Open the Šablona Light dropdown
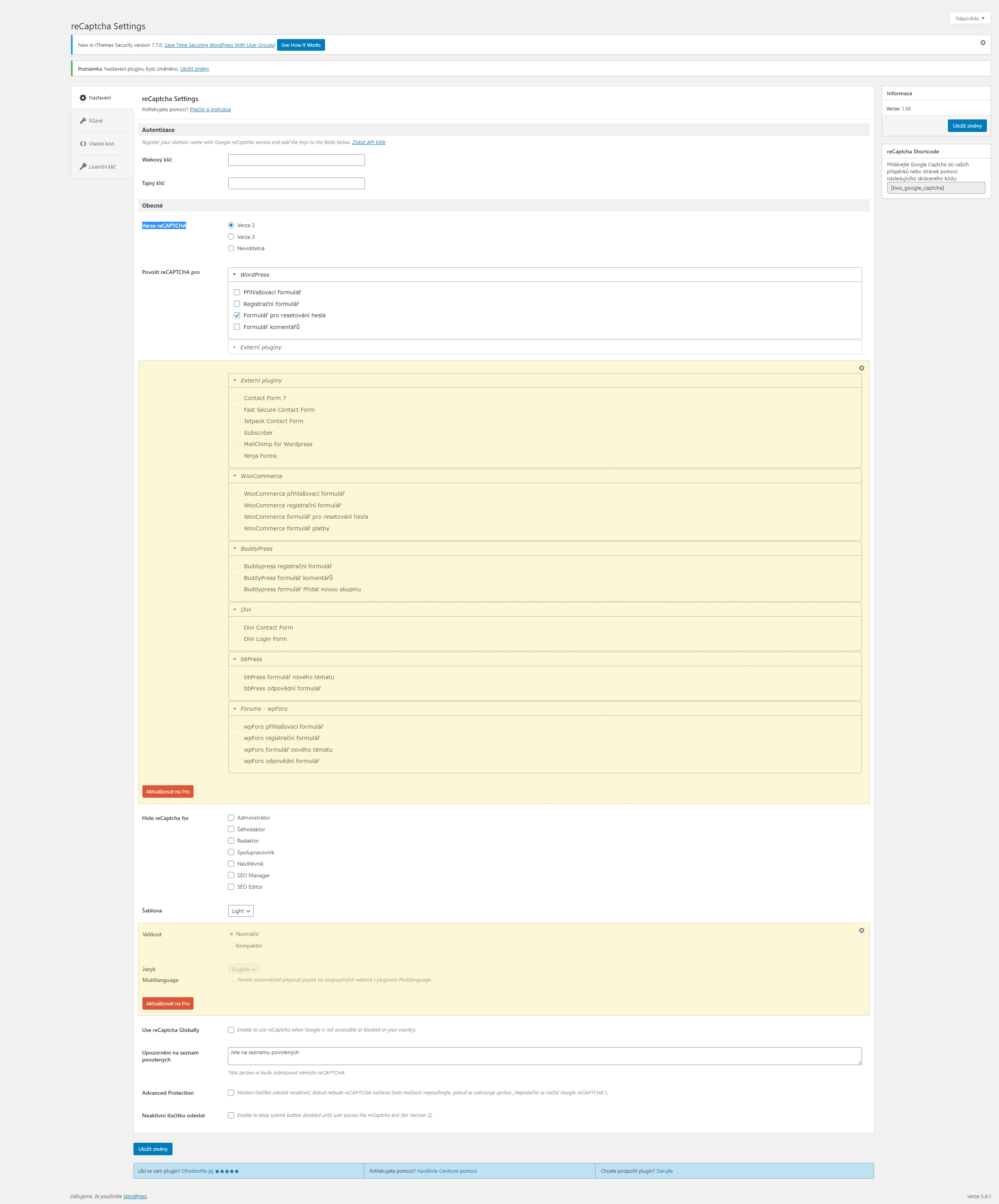 pos(241,911)
